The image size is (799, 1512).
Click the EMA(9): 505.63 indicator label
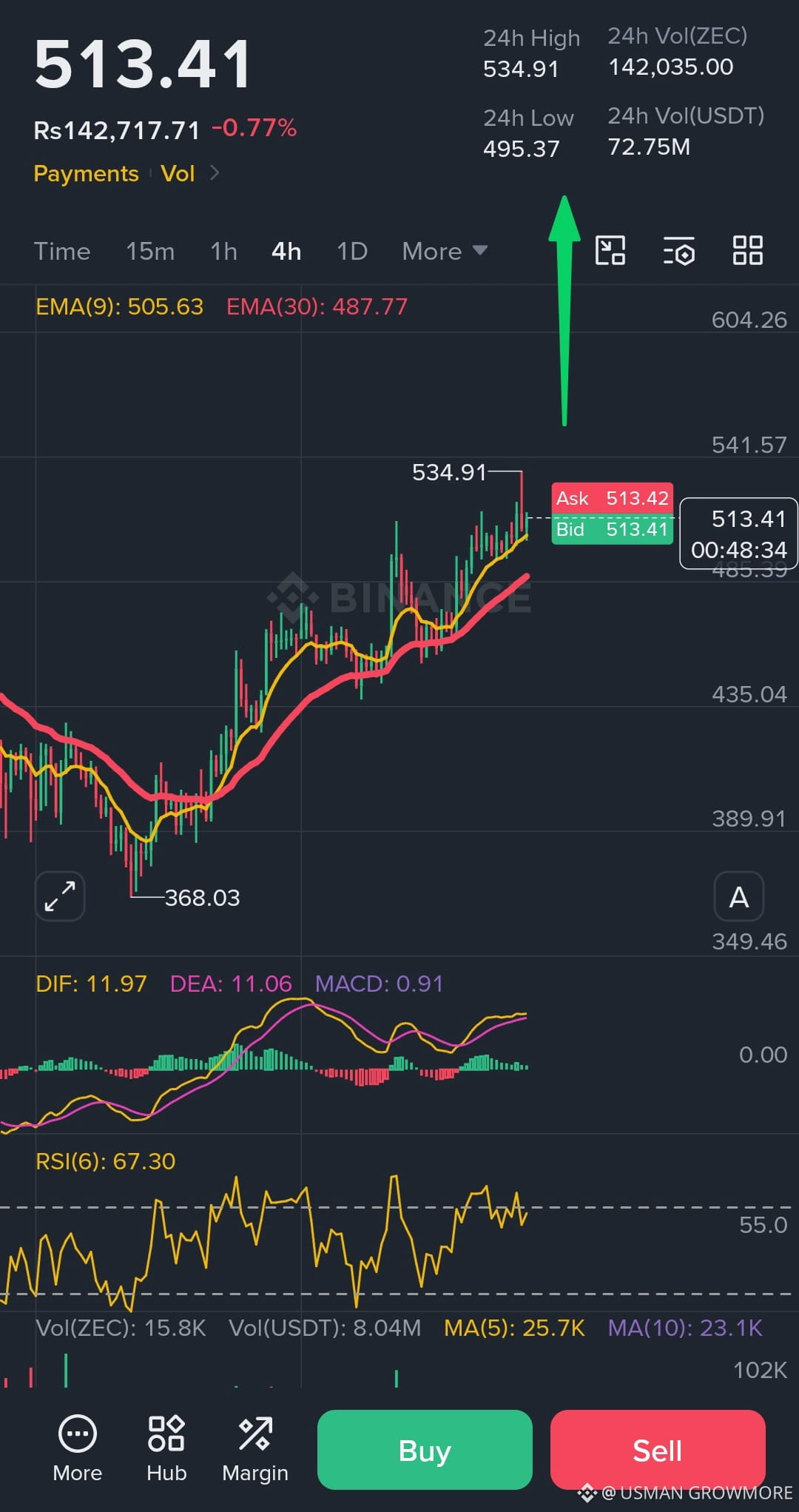point(119,306)
